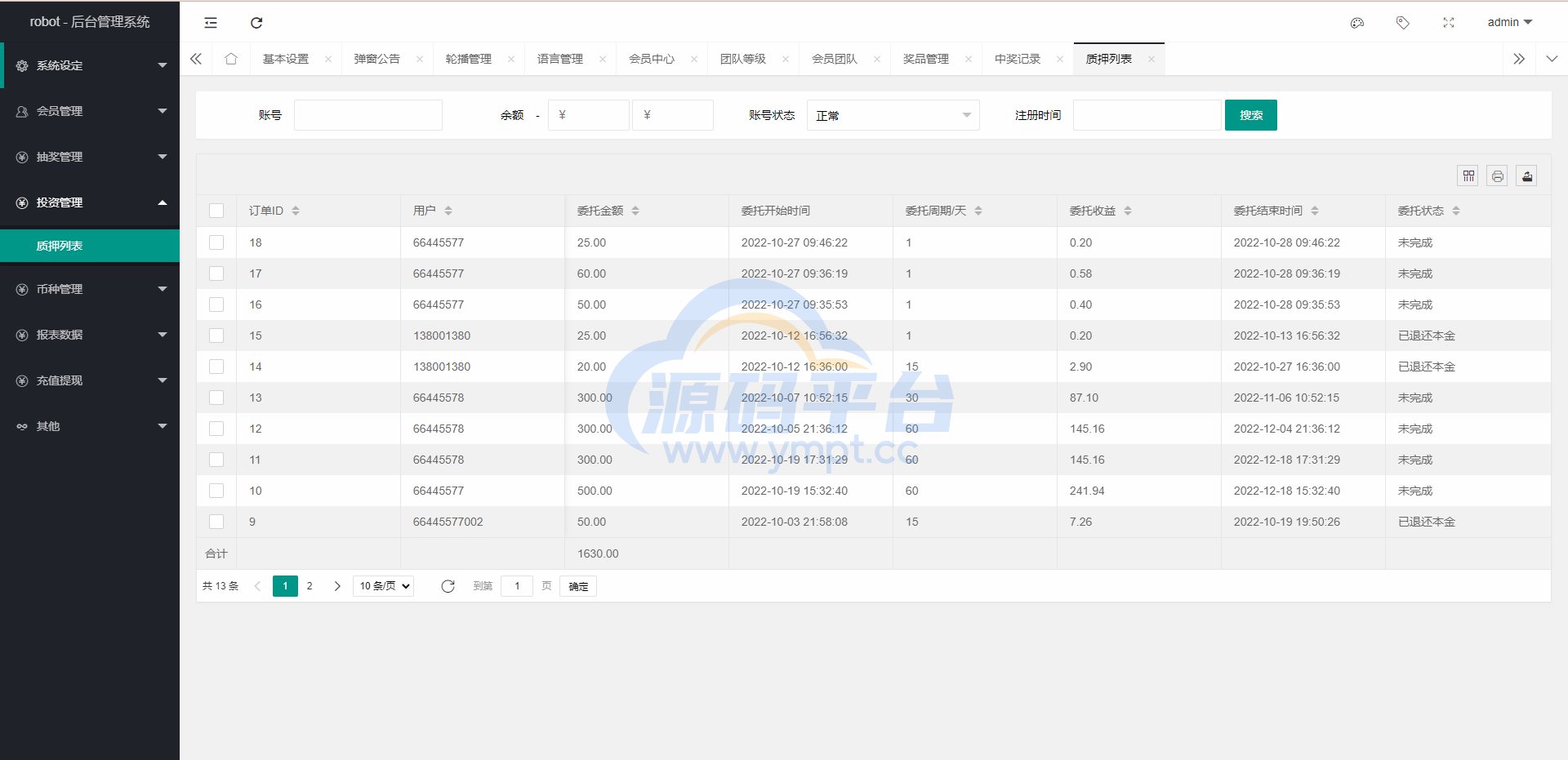Check the row for order 13

pos(216,398)
